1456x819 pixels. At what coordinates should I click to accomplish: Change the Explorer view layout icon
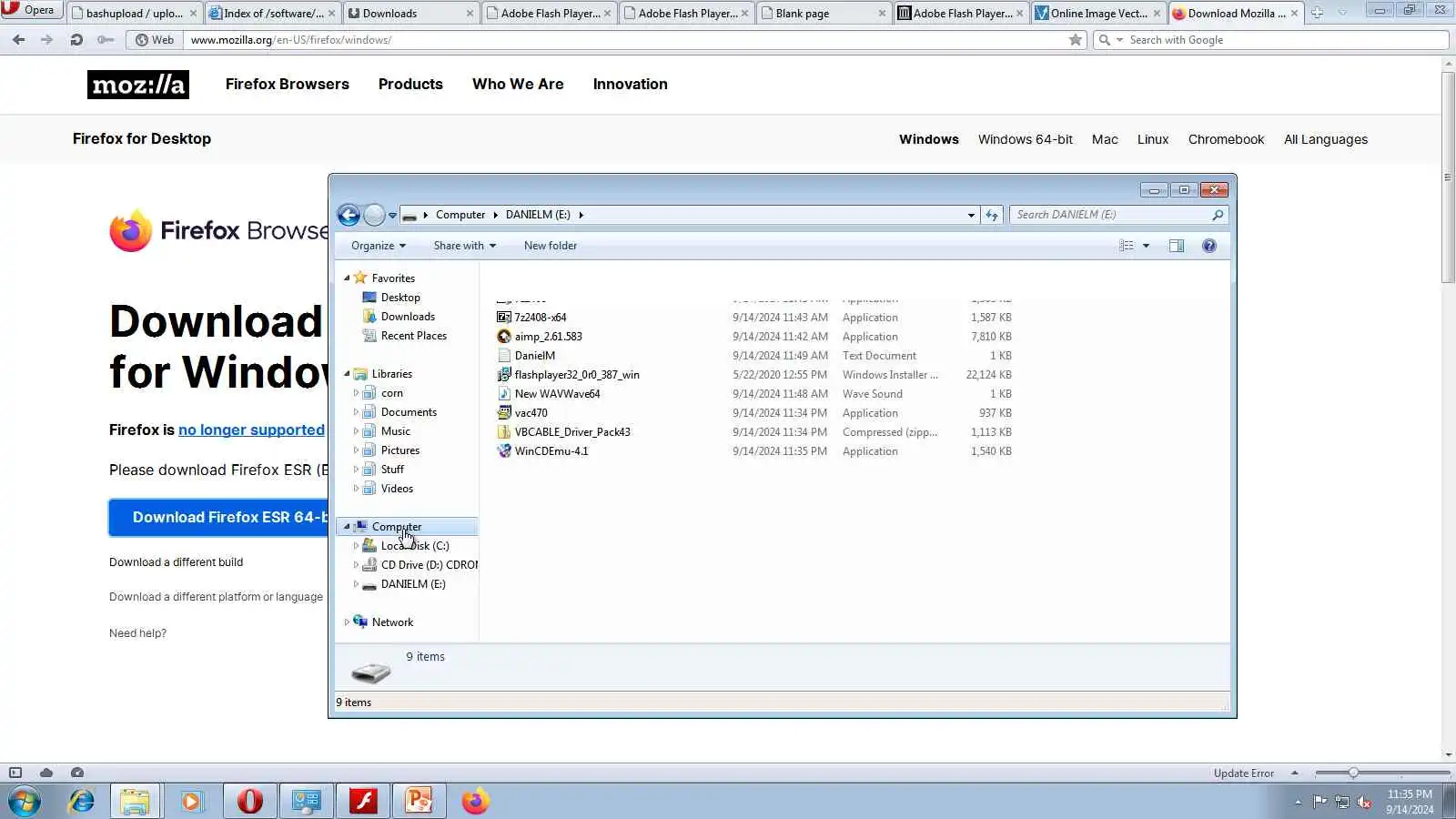[1127, 246]
